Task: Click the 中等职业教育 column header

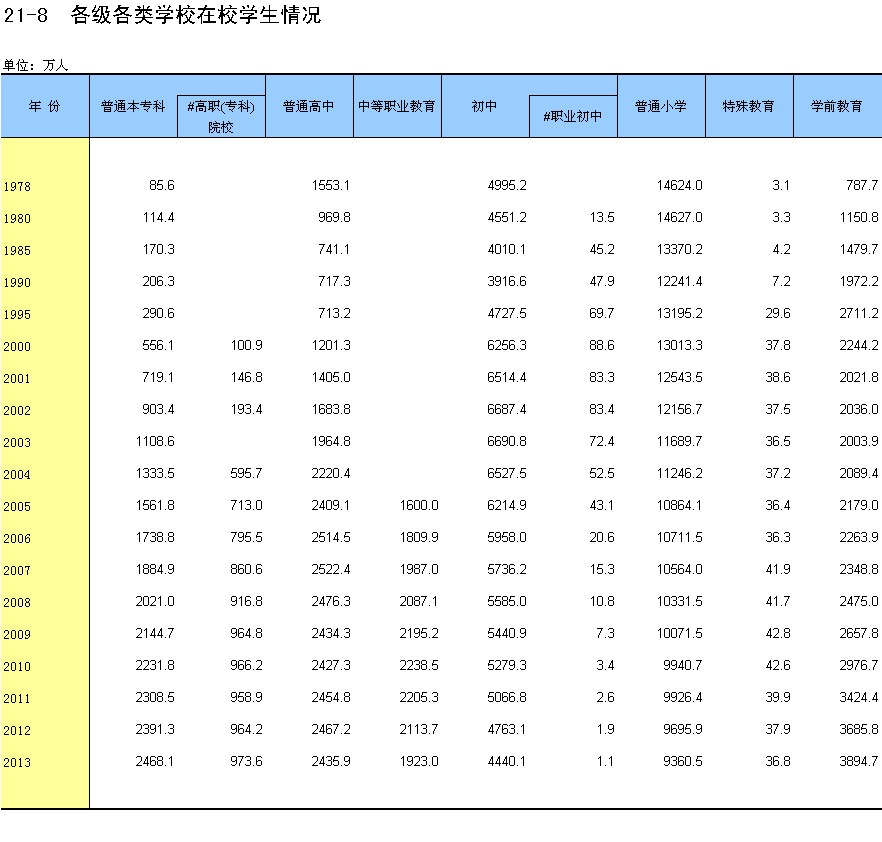Action: point(397,106)
